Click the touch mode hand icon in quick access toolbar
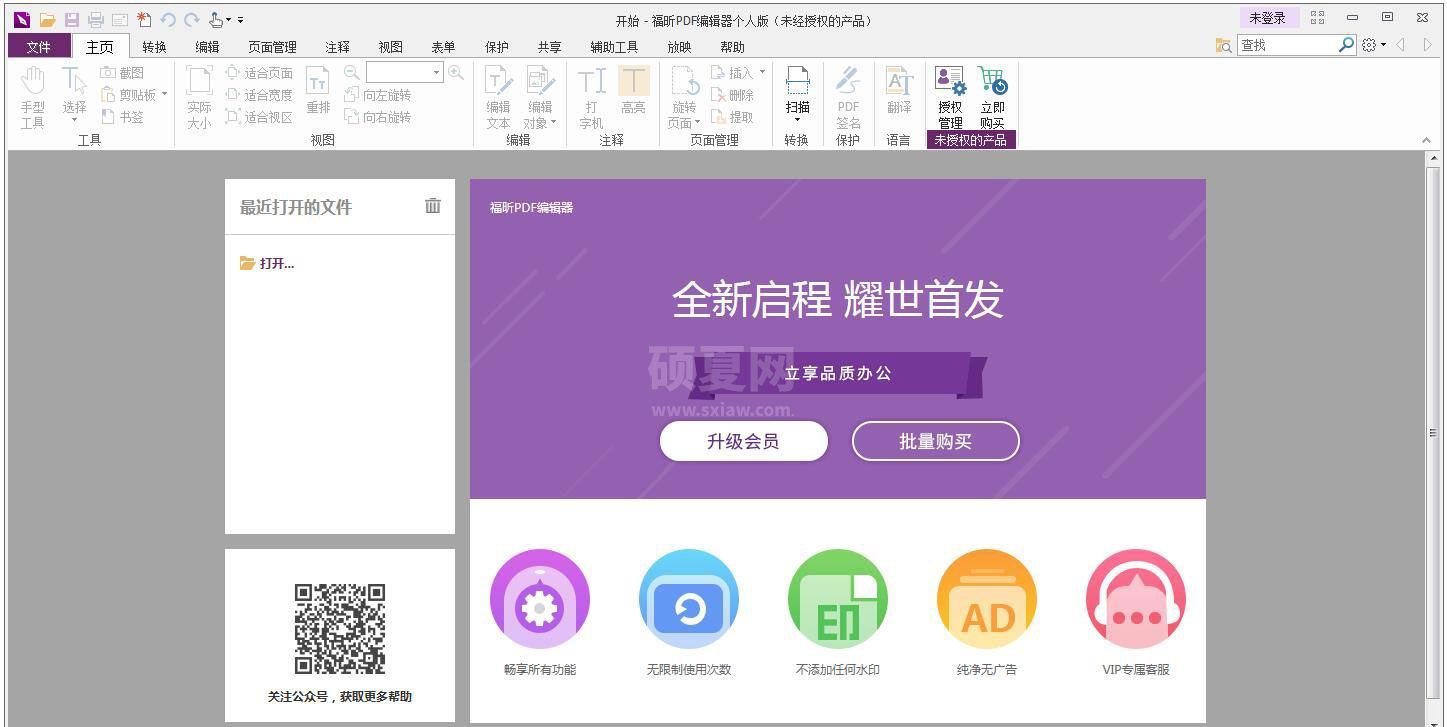Viewport: 1447px width, 727px height. coord(217,19)
